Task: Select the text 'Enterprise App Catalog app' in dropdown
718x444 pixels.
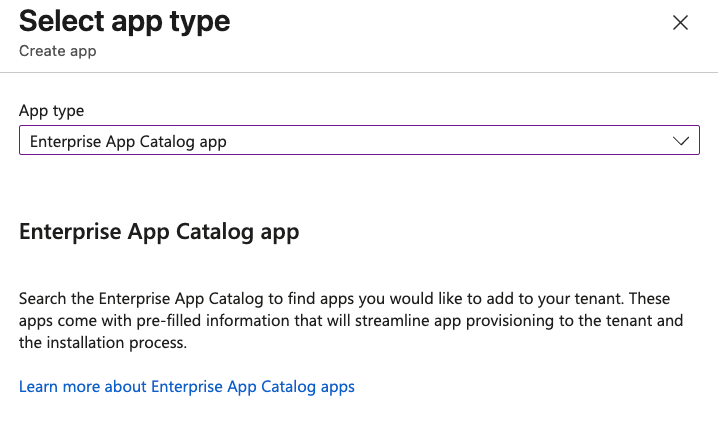Action: click(x=128, y=141)
